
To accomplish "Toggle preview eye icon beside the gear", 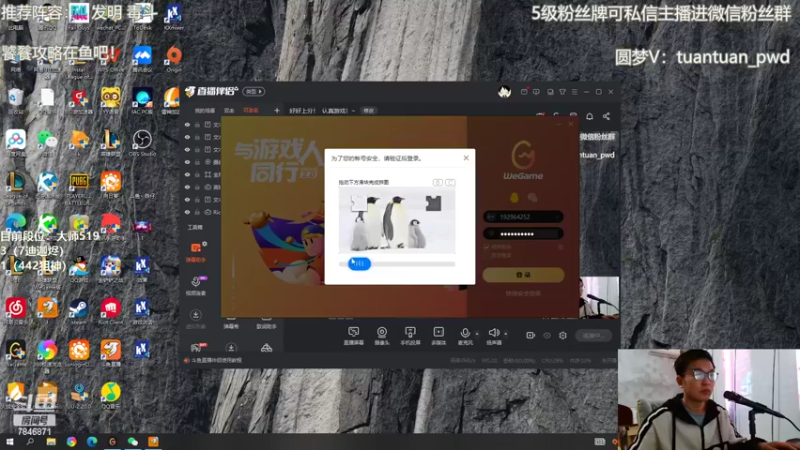I will click(x=547, y=335).
